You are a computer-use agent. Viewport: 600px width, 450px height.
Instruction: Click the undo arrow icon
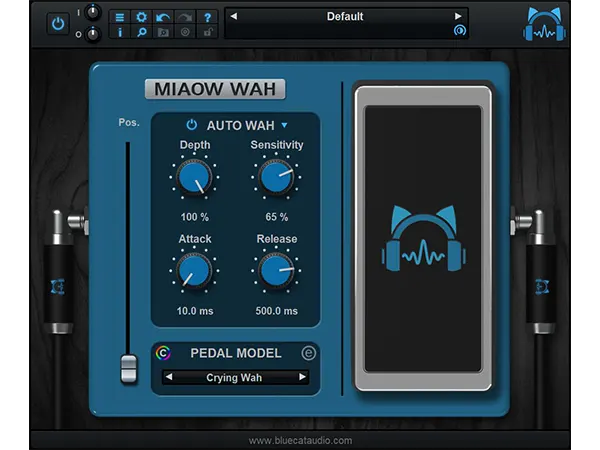[163, 16]
